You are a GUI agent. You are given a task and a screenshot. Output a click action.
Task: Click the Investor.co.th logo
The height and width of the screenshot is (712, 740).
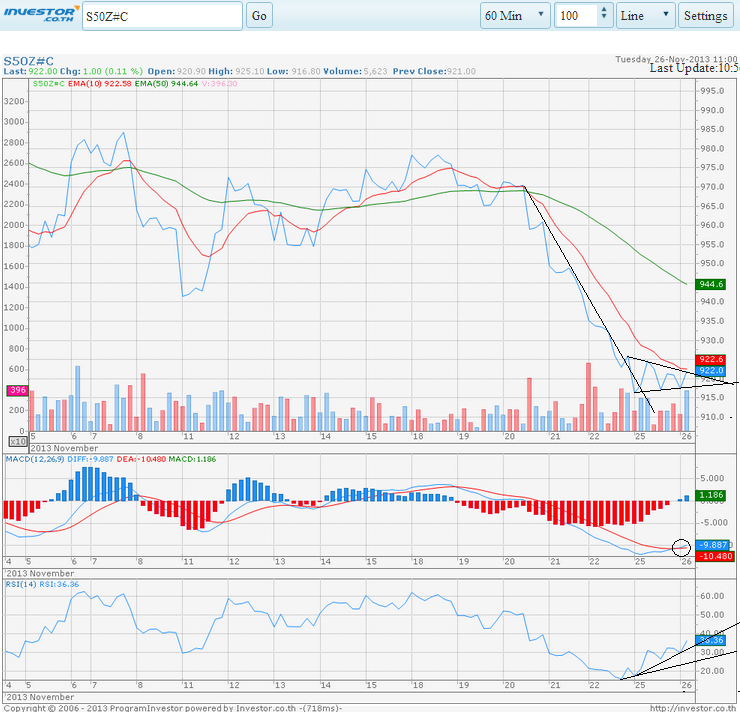pyautogui.click(x=38, y=15)
